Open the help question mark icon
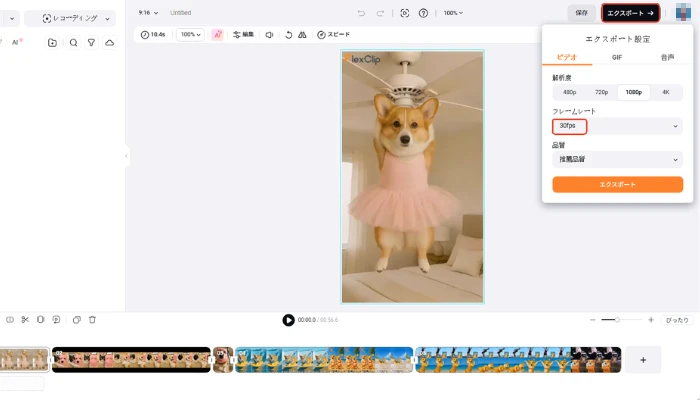Viewport: 700px width, 400px height. pos(423,13)
